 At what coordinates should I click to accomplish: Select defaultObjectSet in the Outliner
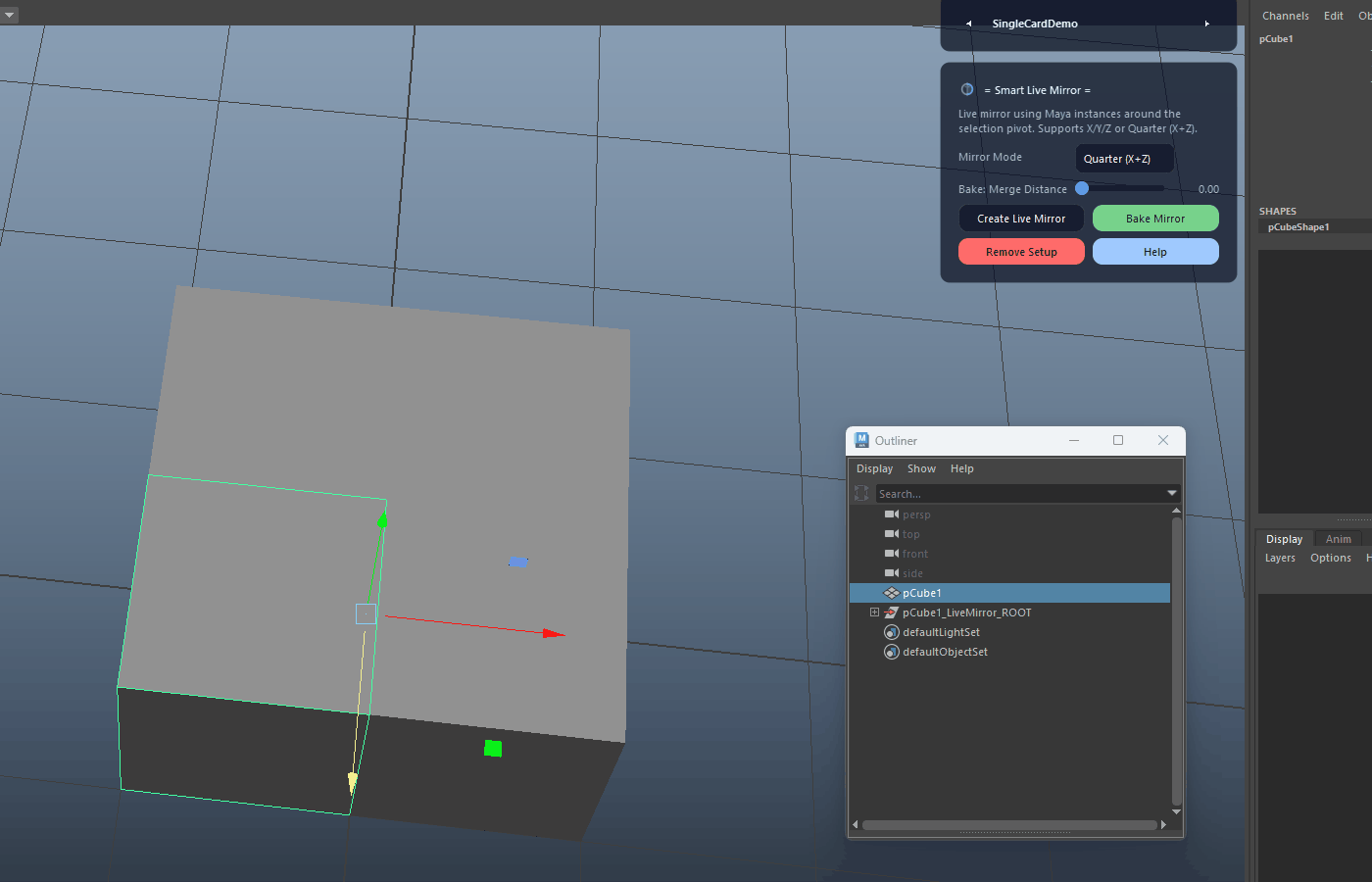click(x=945, y=652)
